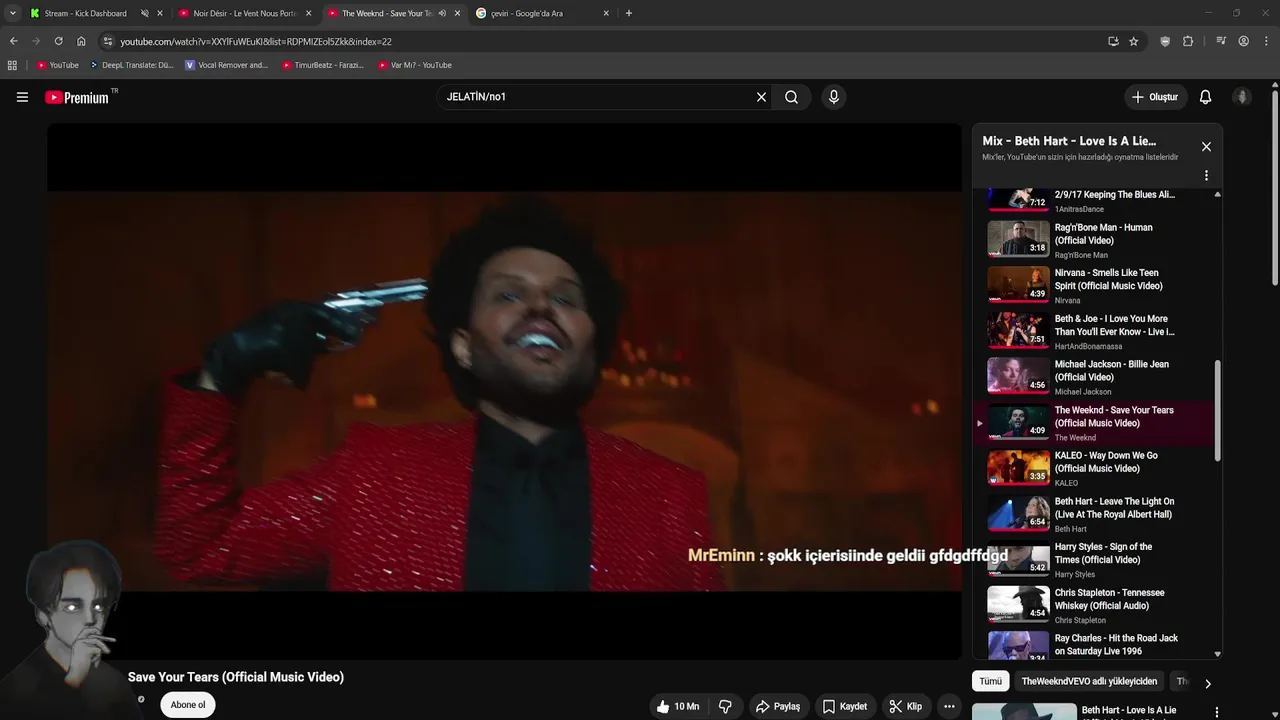Open TimurBeatz bookmark

coord(323,65)
